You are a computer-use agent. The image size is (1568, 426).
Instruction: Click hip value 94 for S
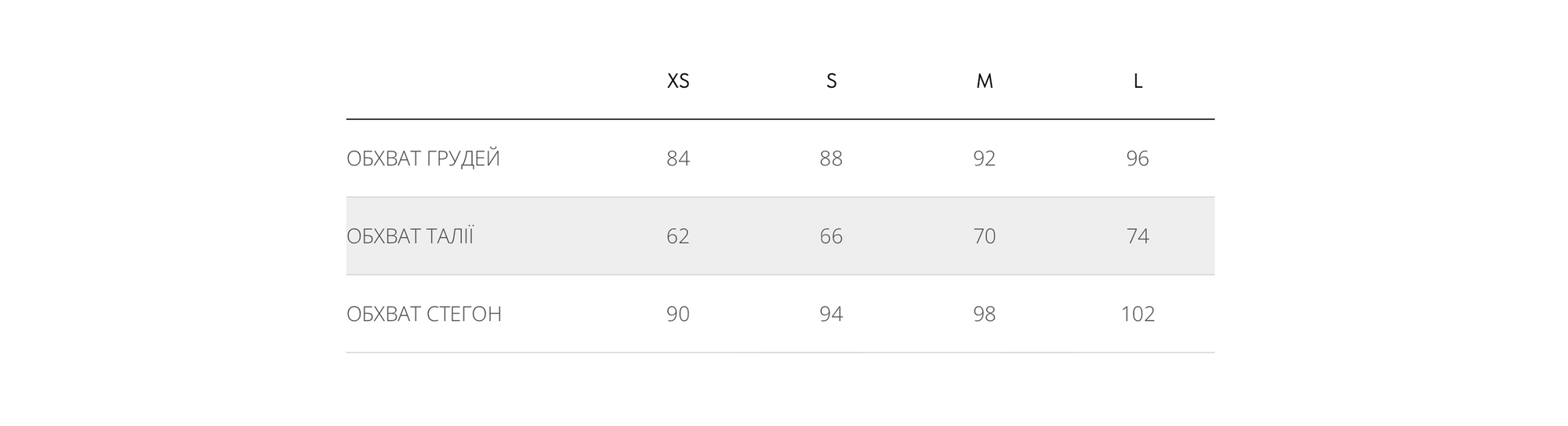tap(831, 314)
